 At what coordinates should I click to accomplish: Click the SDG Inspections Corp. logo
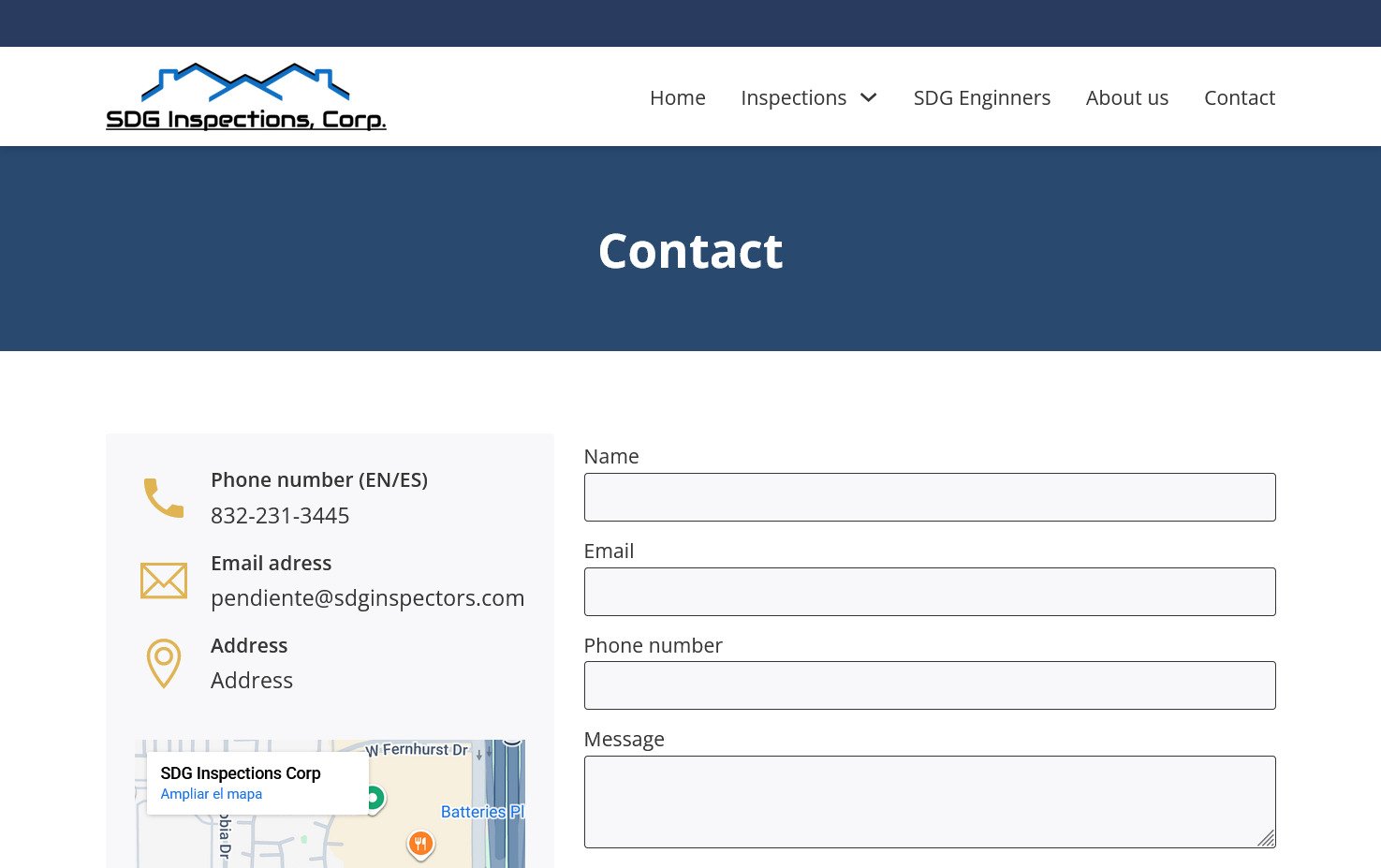(x=245, y=96)
